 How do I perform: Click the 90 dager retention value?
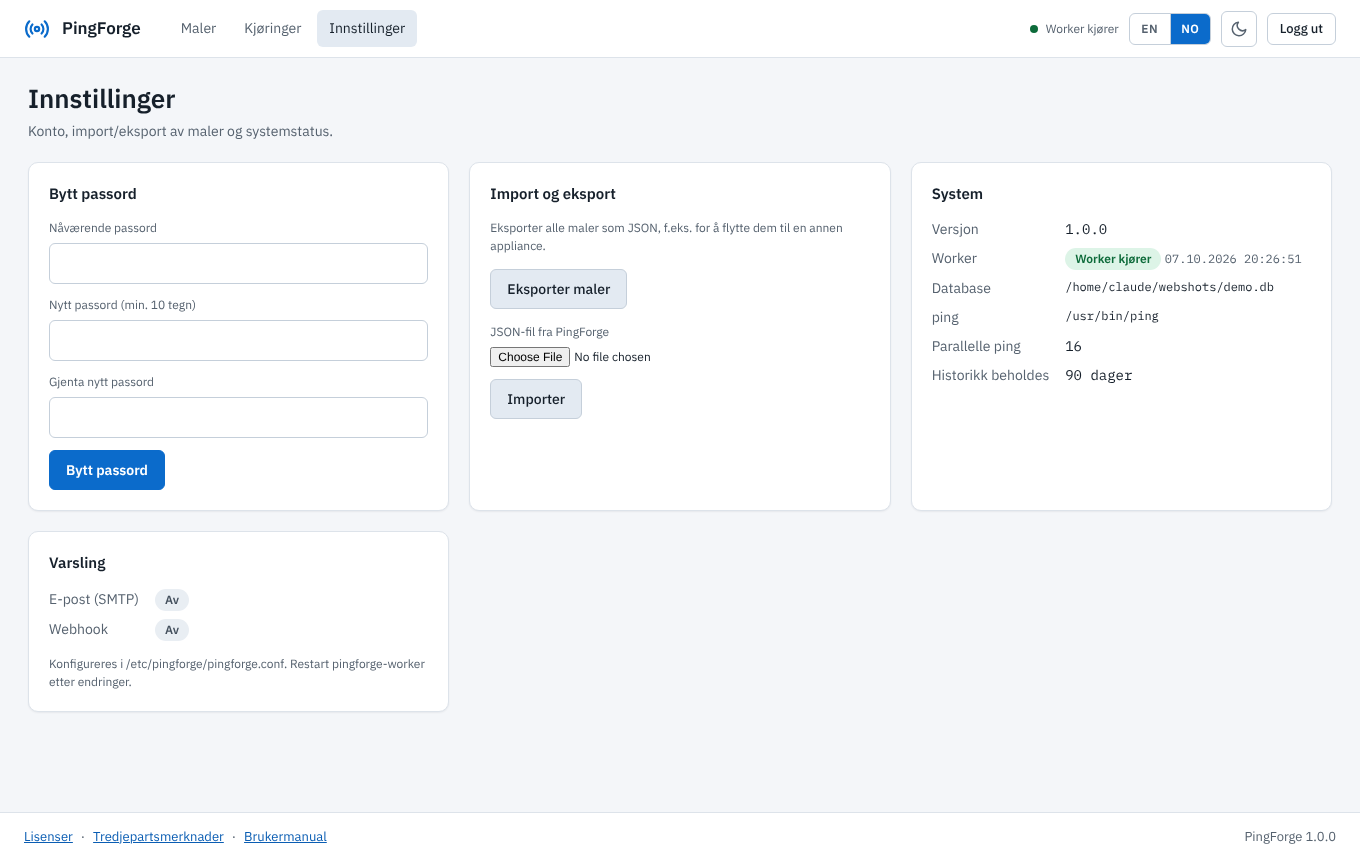[1098, 376]
